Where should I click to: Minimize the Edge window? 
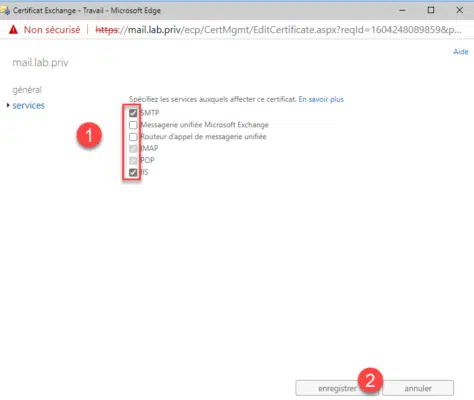[x=402, y=10]
